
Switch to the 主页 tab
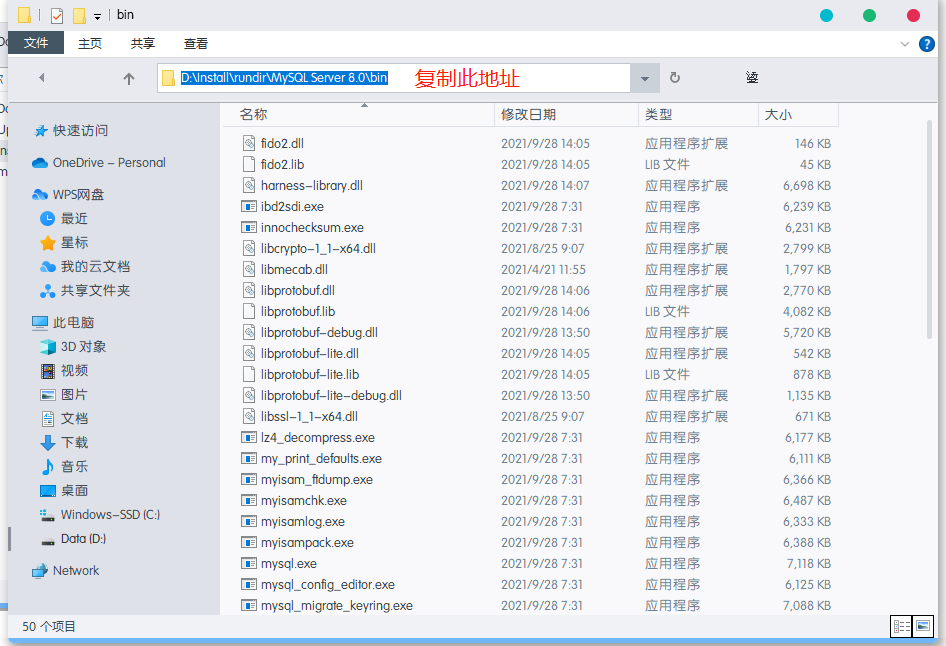pos(90,43)
